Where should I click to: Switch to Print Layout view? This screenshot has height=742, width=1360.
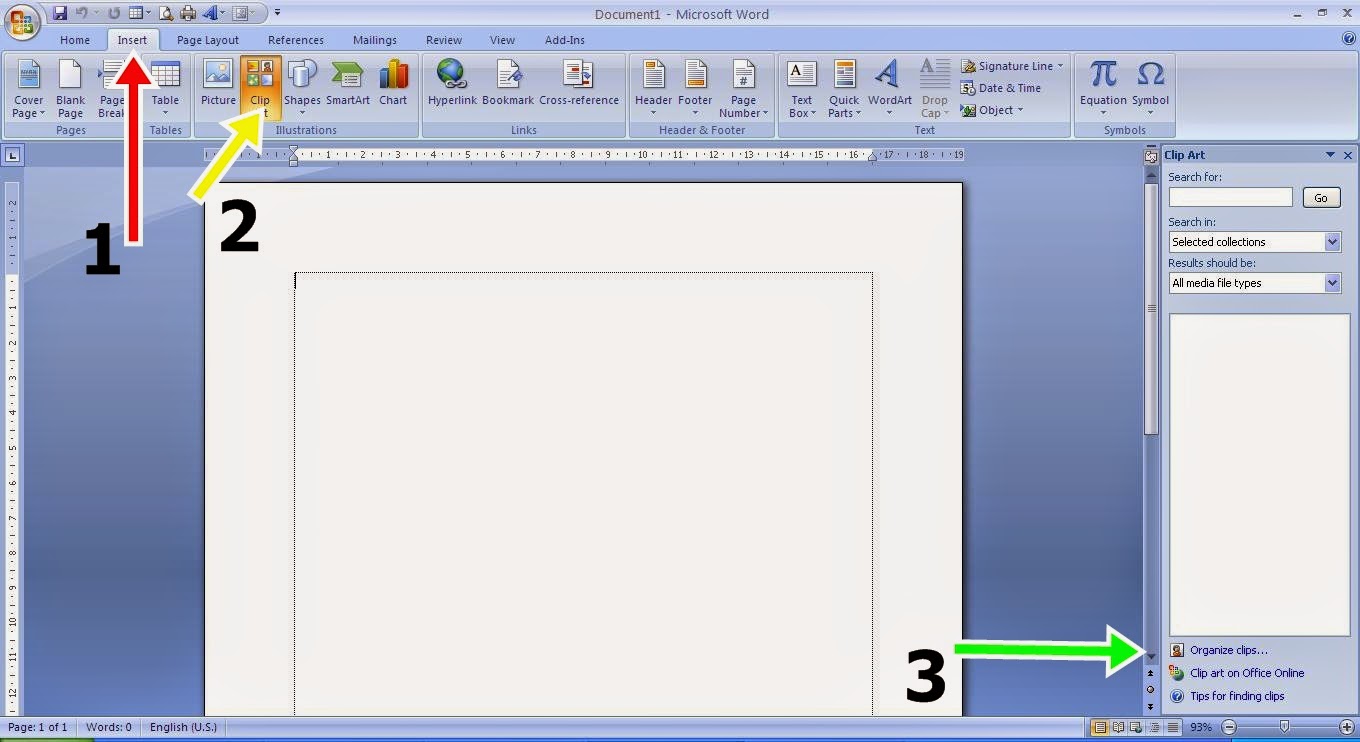(x=1100, y=727)
